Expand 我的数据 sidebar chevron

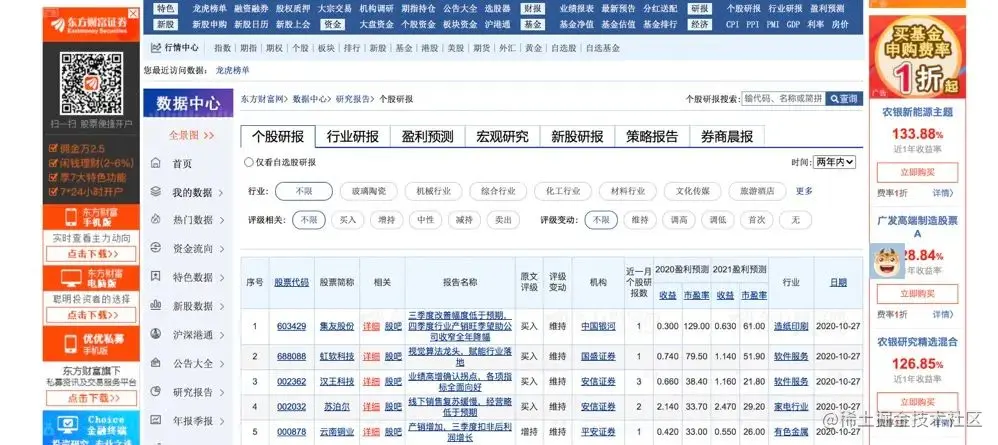pos(221,192)
